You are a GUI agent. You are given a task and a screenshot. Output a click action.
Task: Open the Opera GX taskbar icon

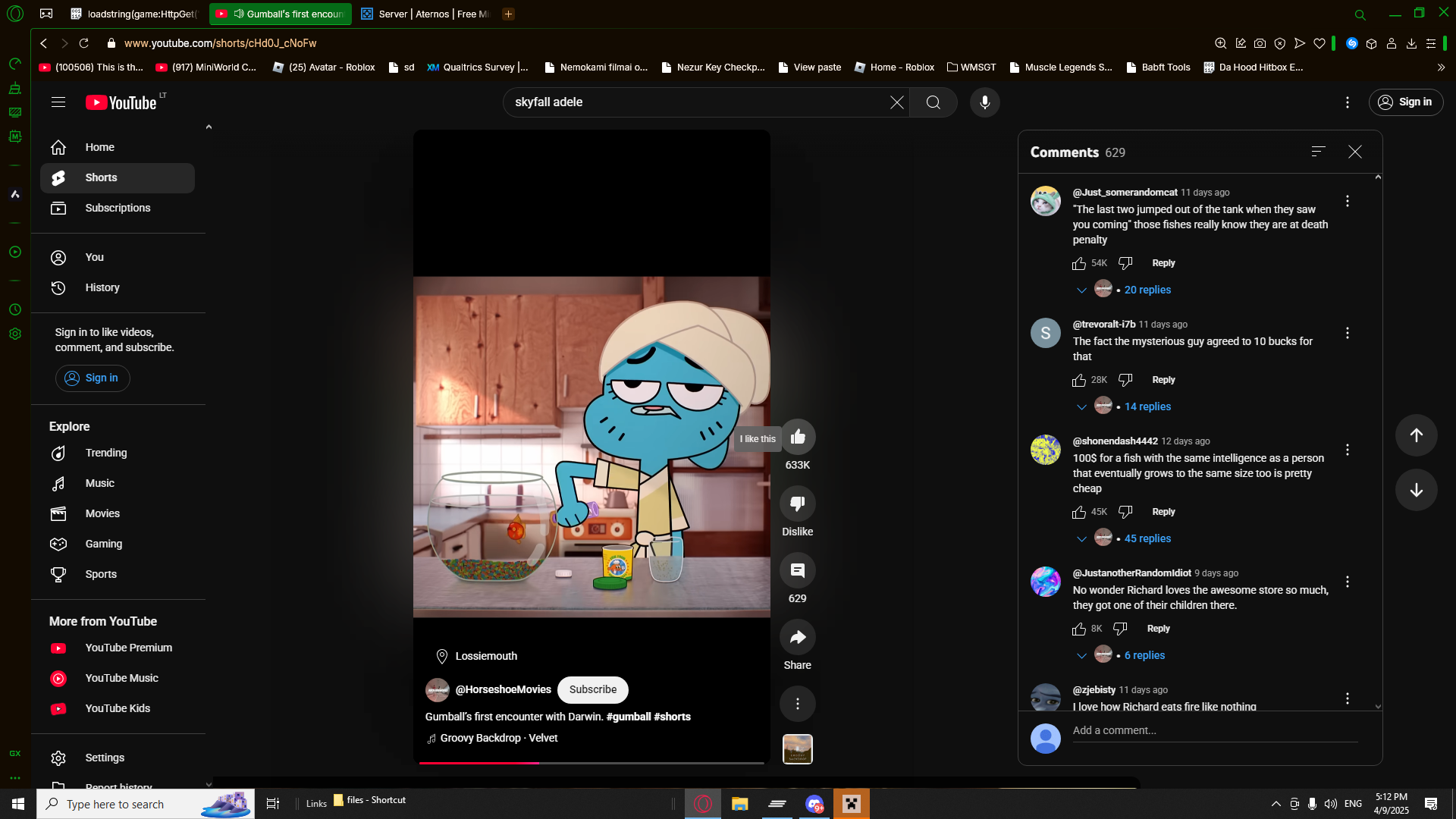pos(703,804)
